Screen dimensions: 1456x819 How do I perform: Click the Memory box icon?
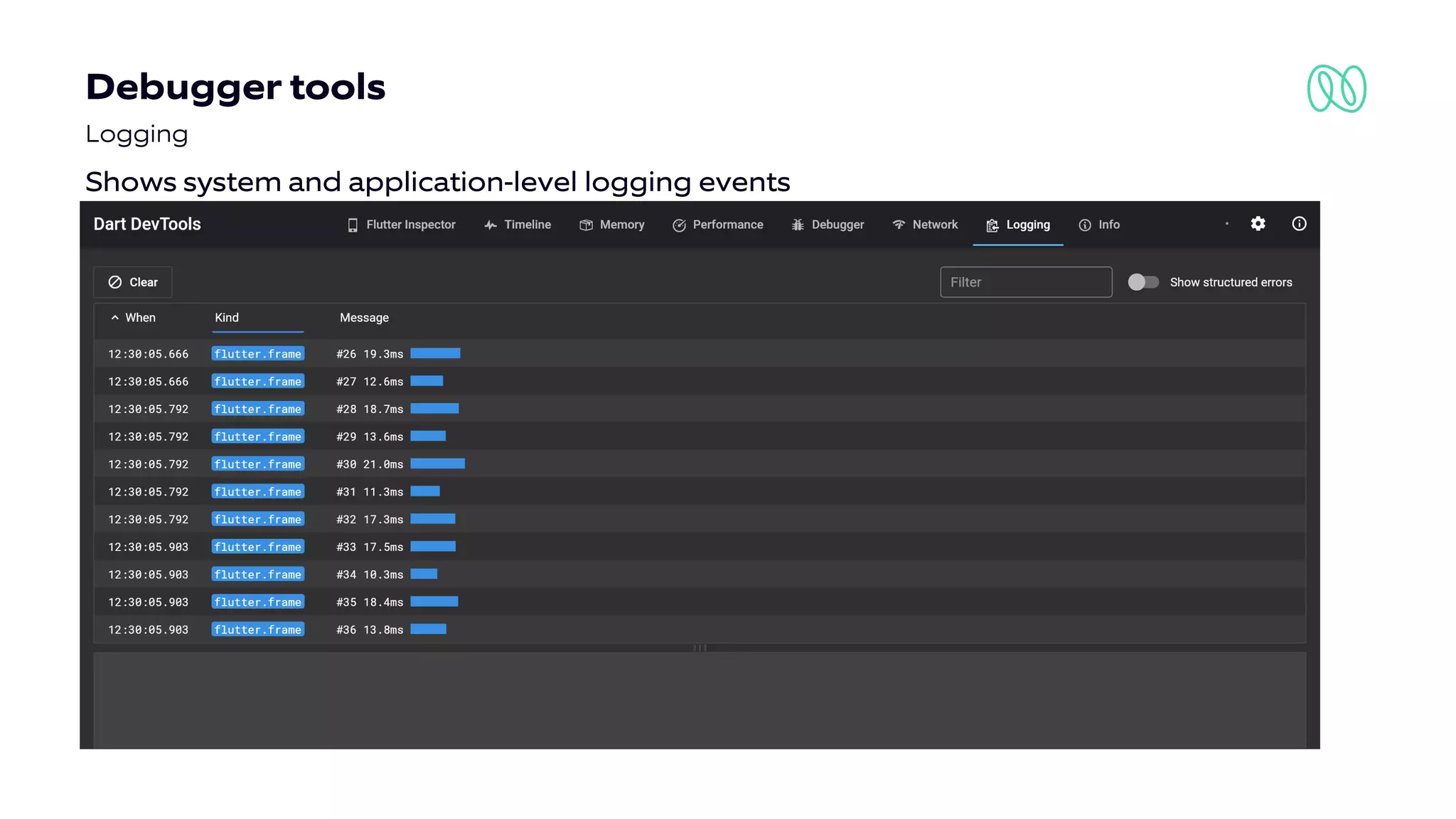pos(586,225)
